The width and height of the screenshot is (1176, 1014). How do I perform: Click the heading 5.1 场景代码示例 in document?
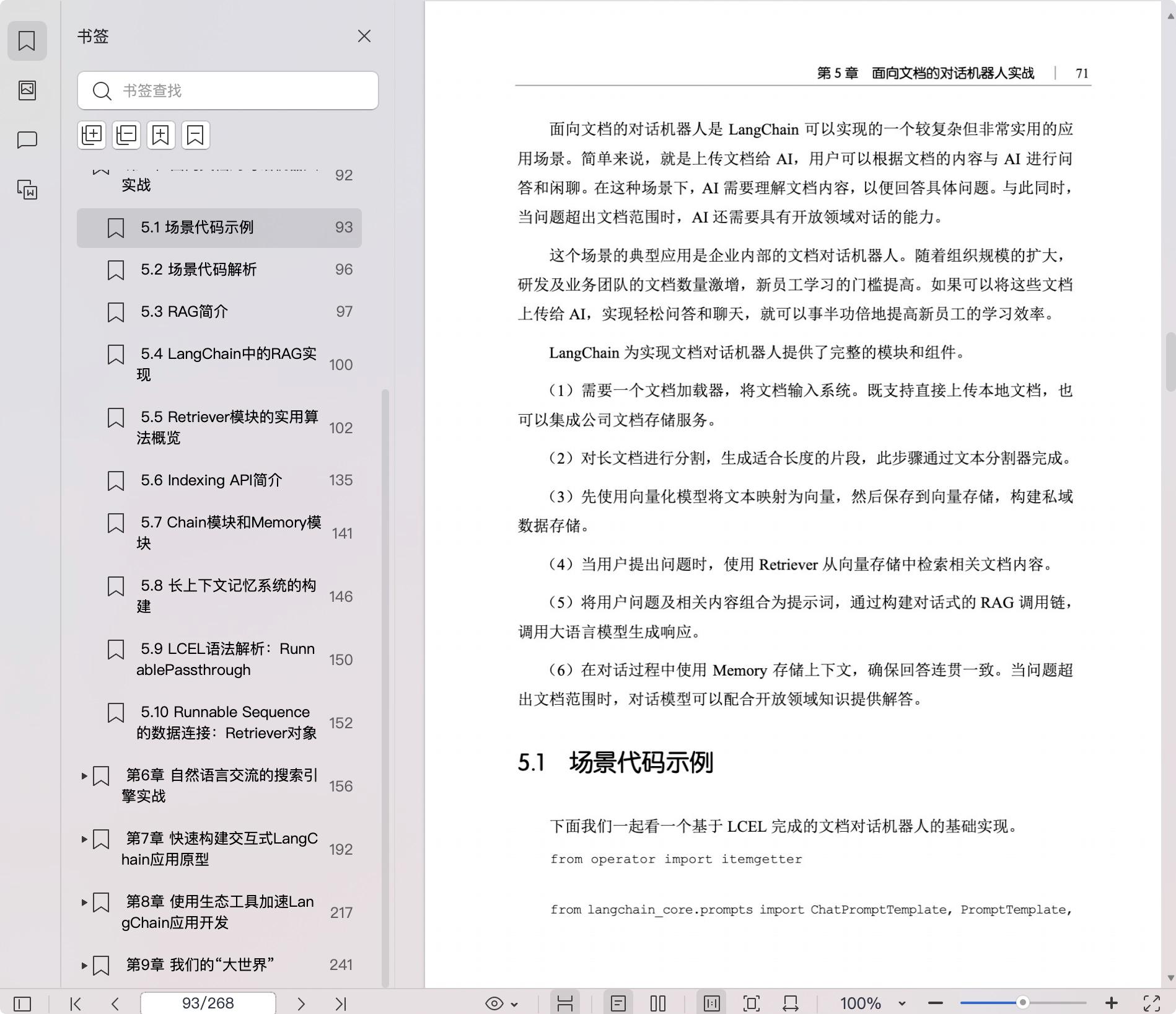coord(615,762)
